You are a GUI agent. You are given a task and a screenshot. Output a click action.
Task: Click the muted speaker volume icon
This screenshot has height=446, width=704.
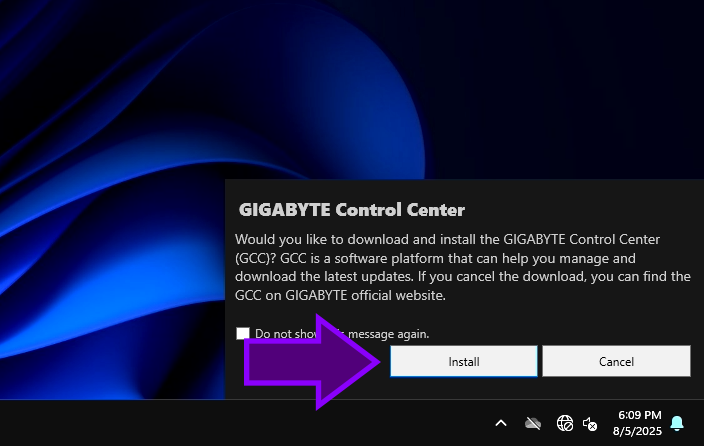(590, 423)
